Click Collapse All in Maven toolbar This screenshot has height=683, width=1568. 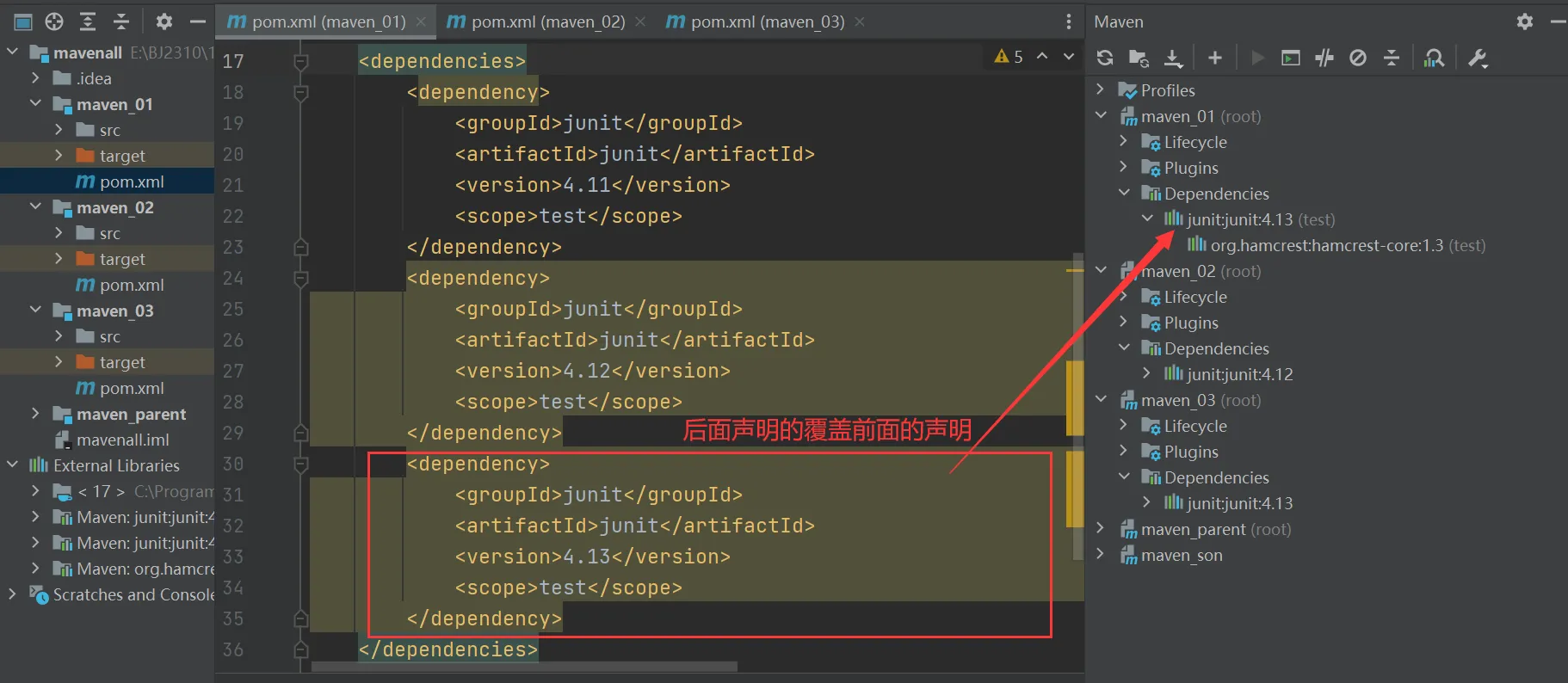coord(1392,58)
